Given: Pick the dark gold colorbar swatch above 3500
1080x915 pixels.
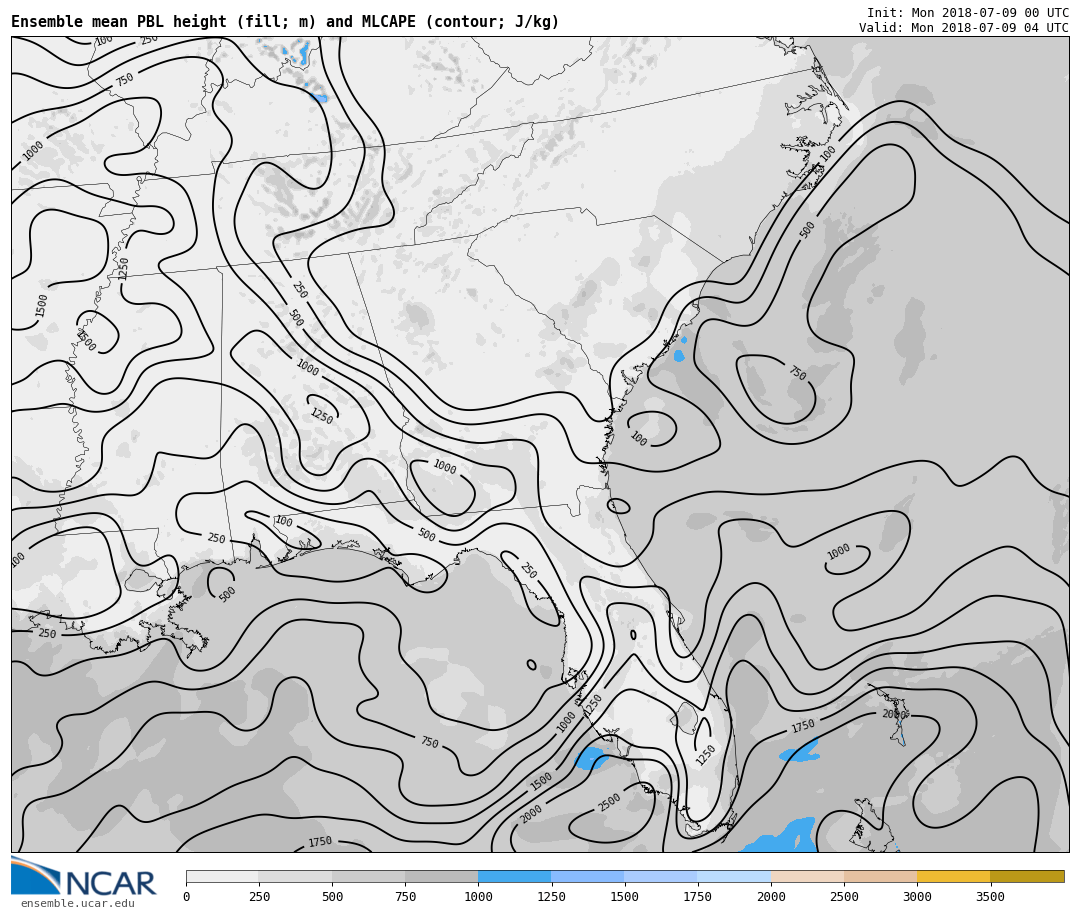Looking at the screenshot, I should click(1027, 876).
